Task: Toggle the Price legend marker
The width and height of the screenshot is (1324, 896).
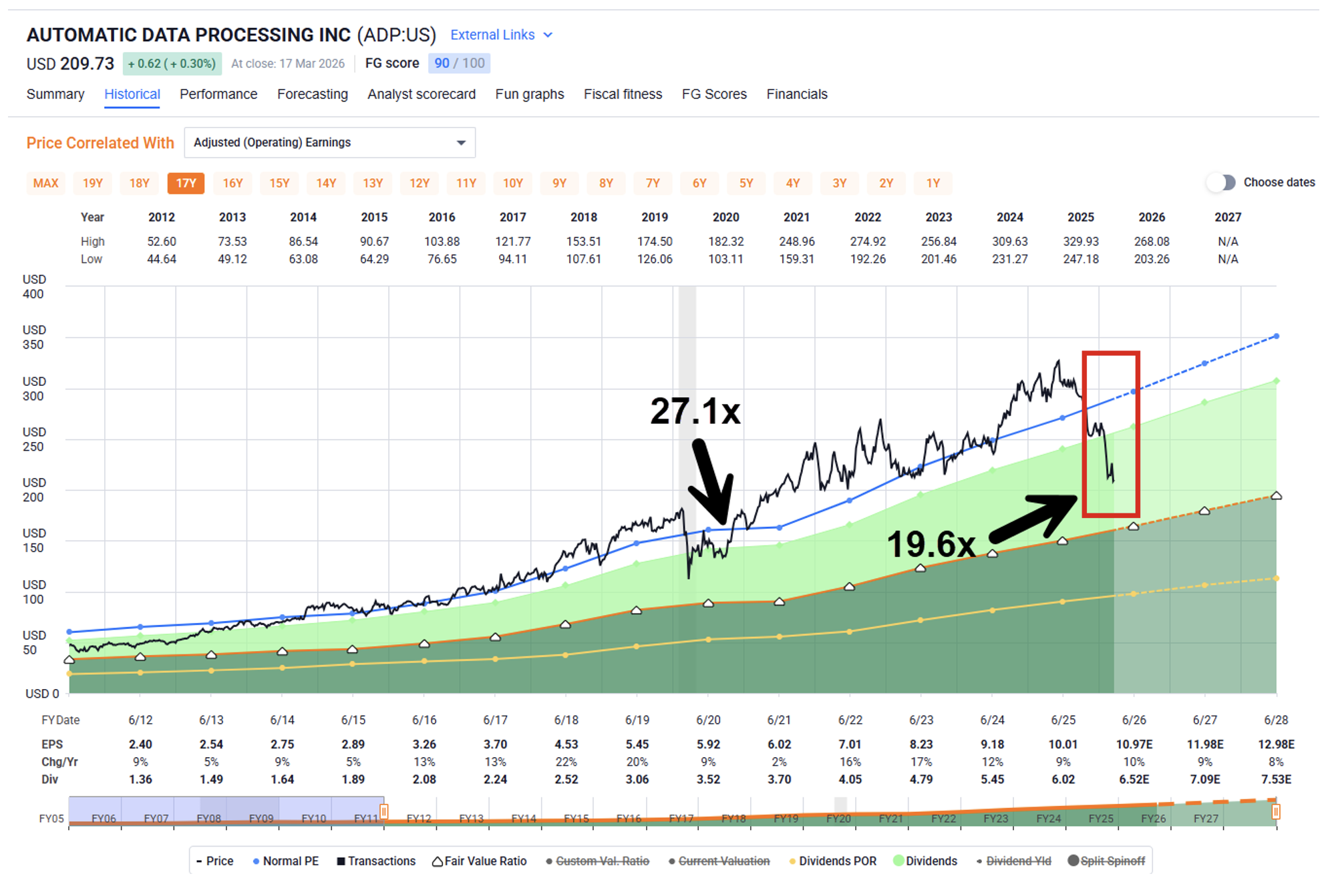Action: click(x=199, y=861)
